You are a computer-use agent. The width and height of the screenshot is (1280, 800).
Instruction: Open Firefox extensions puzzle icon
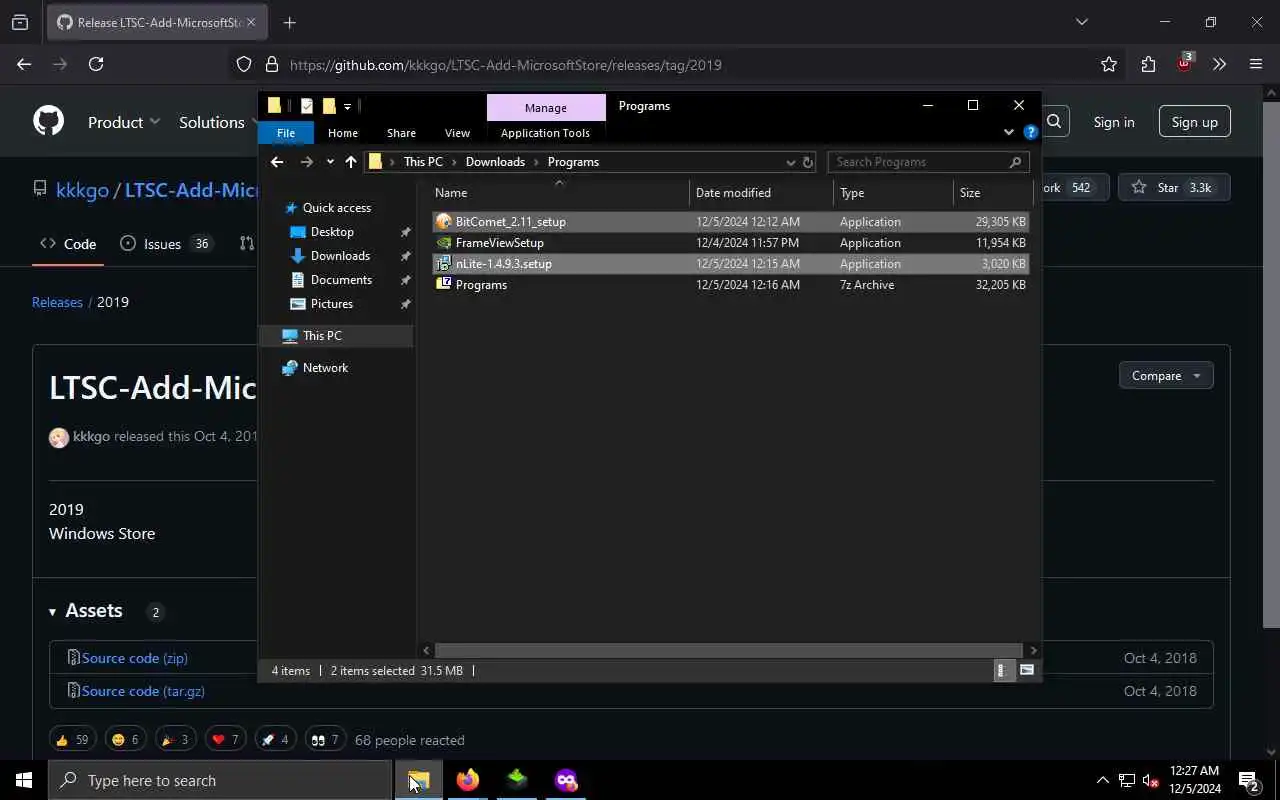click(x=1148, y=64)
